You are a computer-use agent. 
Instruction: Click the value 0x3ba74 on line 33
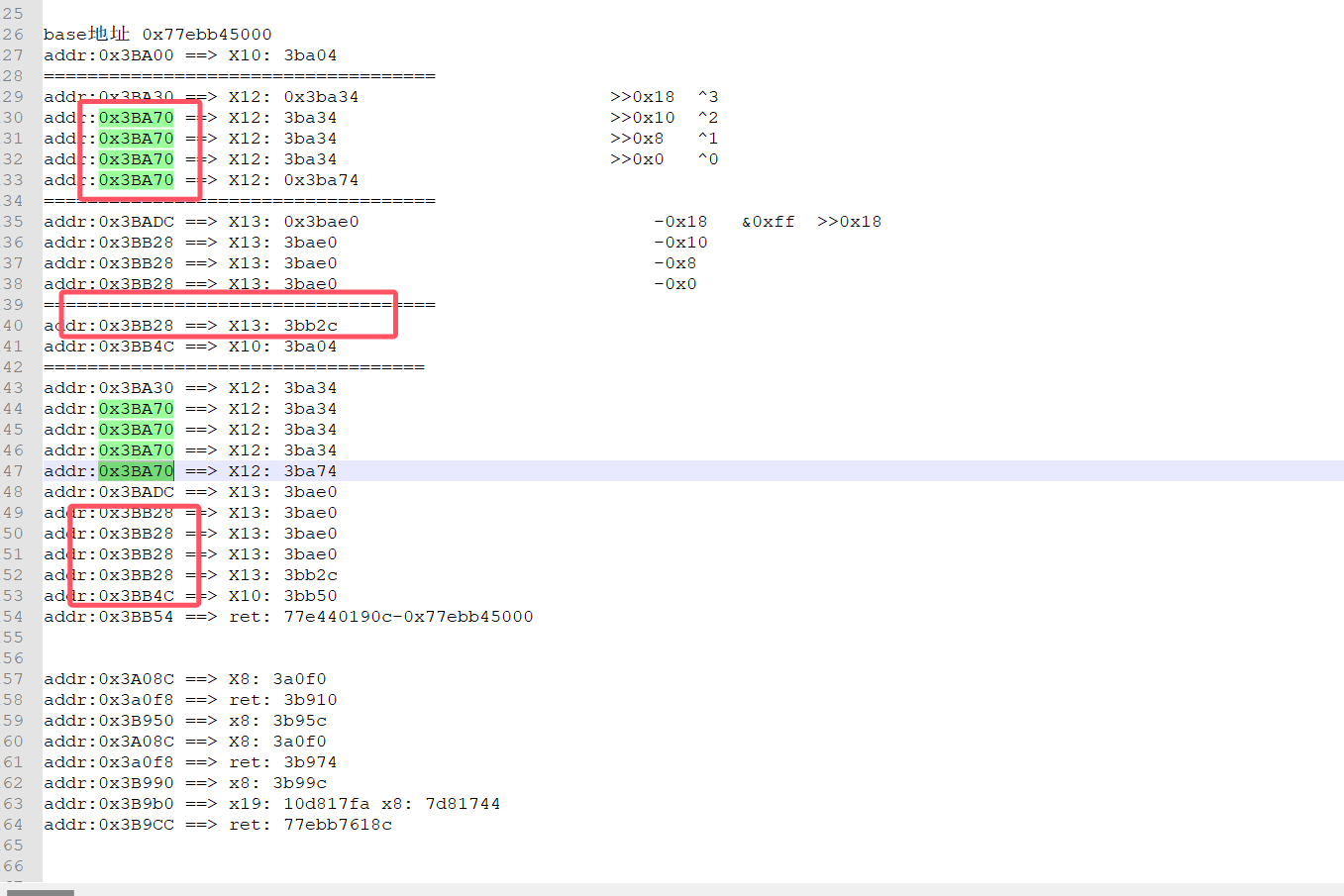pos(321,180)
